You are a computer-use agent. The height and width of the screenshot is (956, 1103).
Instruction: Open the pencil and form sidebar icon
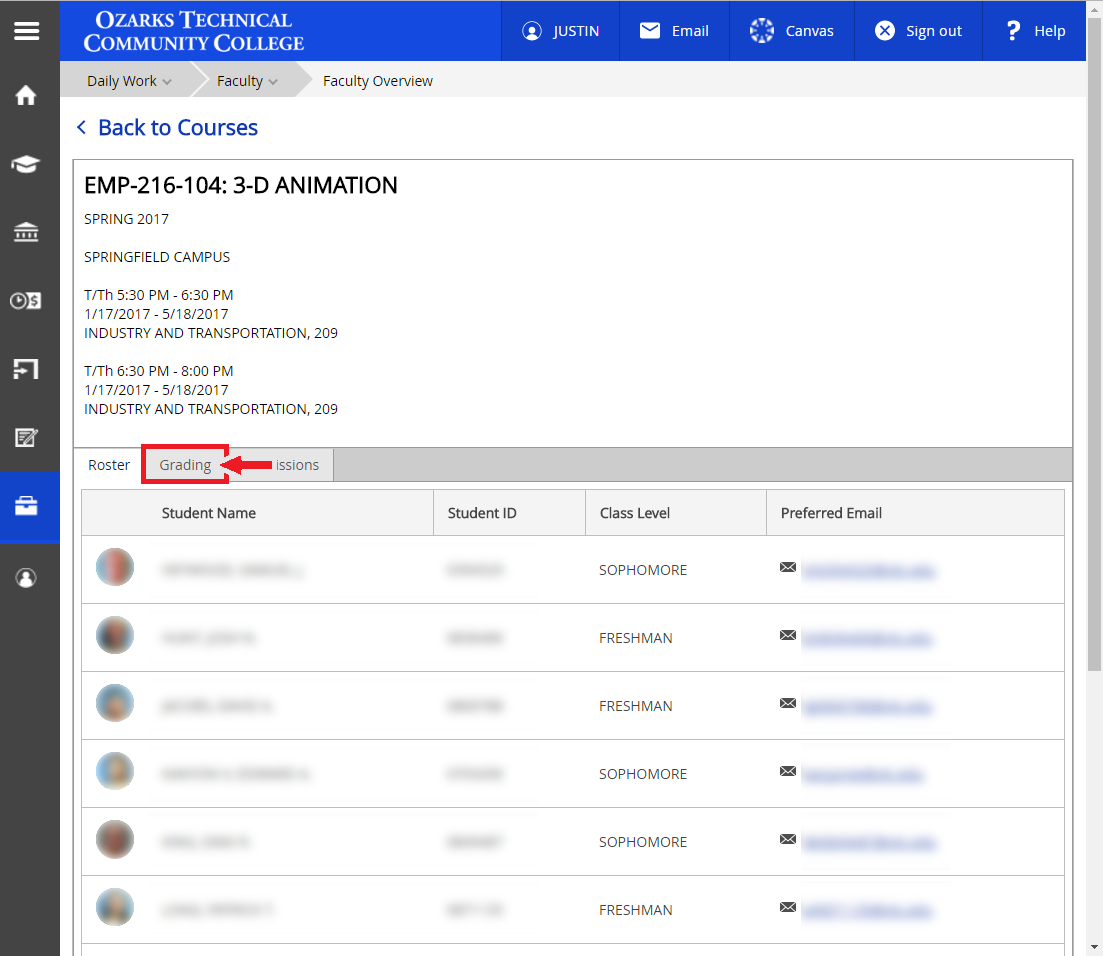(x=26, y=438)
